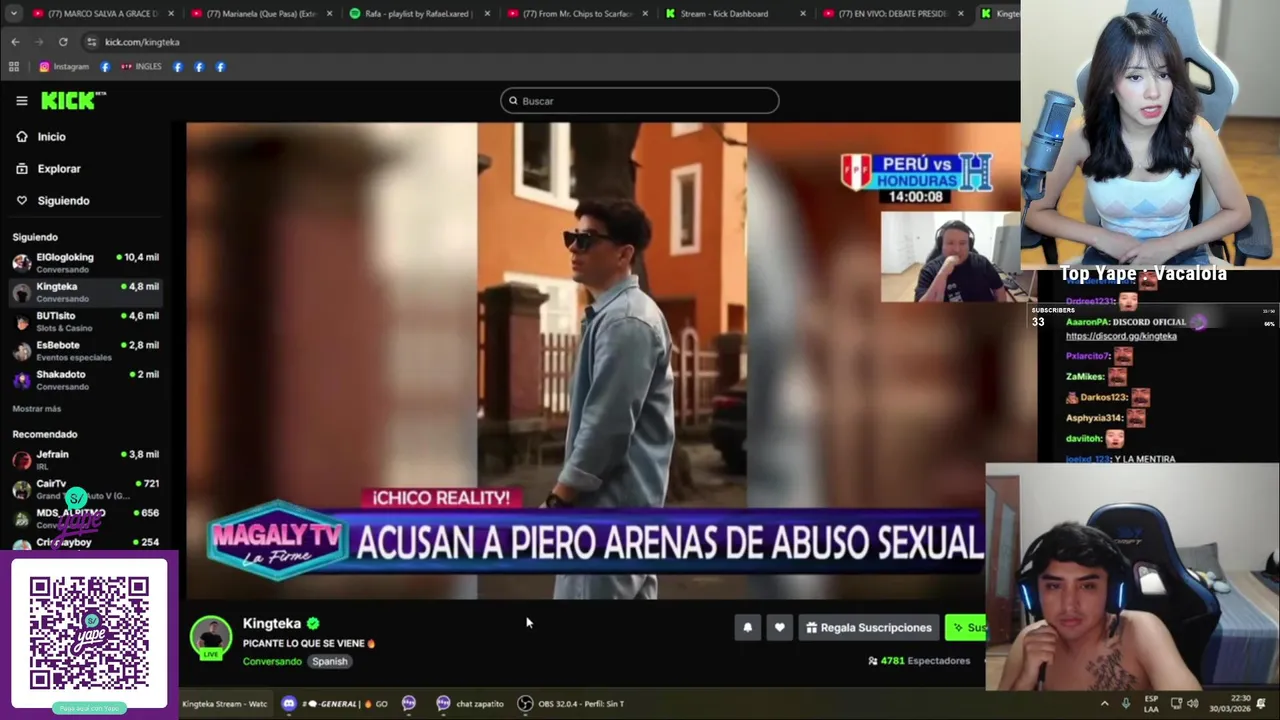Click the browser back arrow

click(15, 42)
